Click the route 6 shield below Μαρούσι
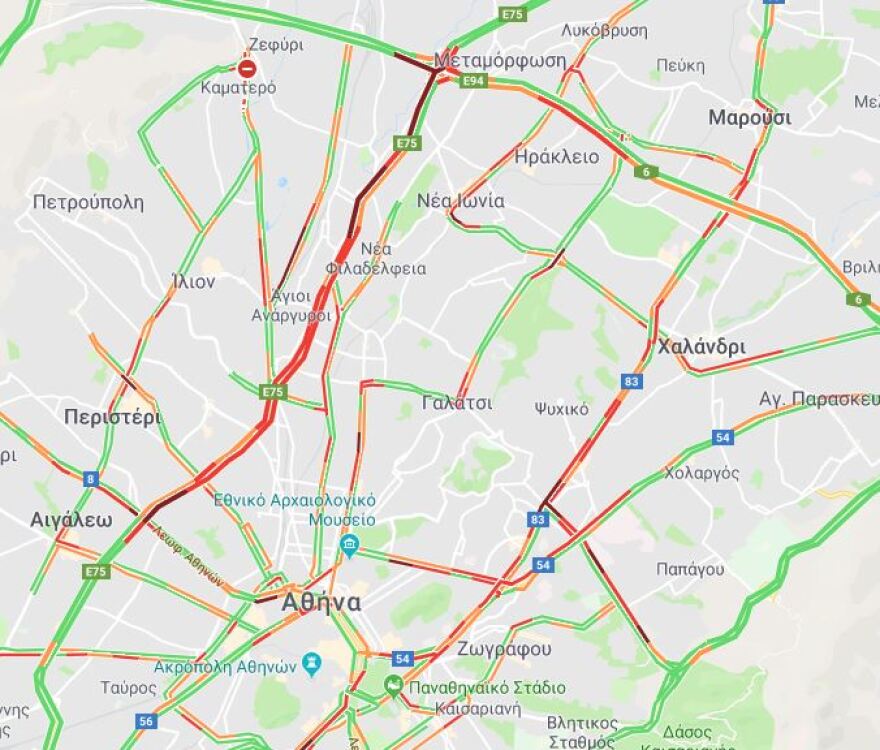The image size is (880, 750). pyautogui.click(x=646, y=172)
